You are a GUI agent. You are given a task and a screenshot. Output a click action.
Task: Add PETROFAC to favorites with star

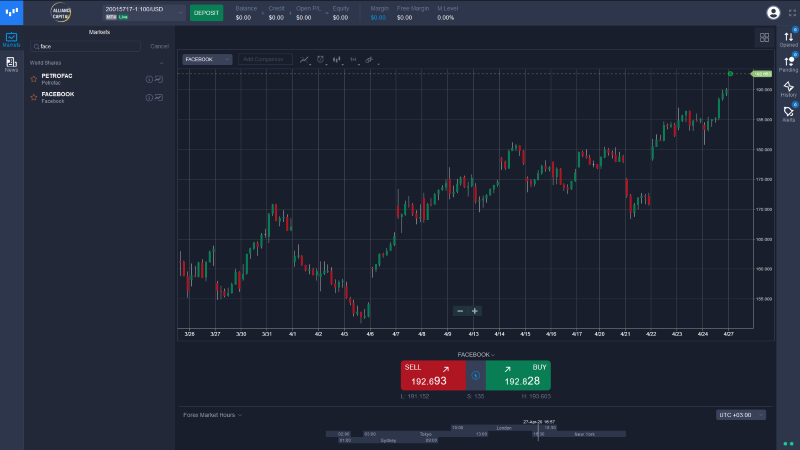(34, 79)
